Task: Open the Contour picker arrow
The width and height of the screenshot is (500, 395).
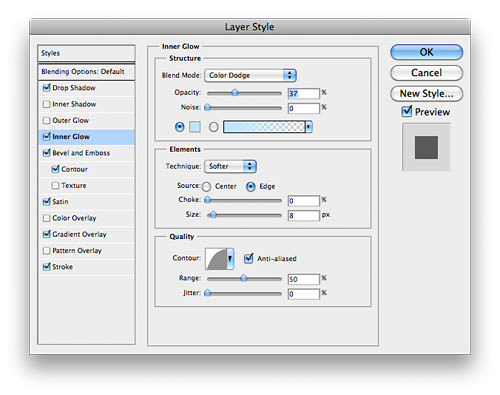Action: (230, 258)
